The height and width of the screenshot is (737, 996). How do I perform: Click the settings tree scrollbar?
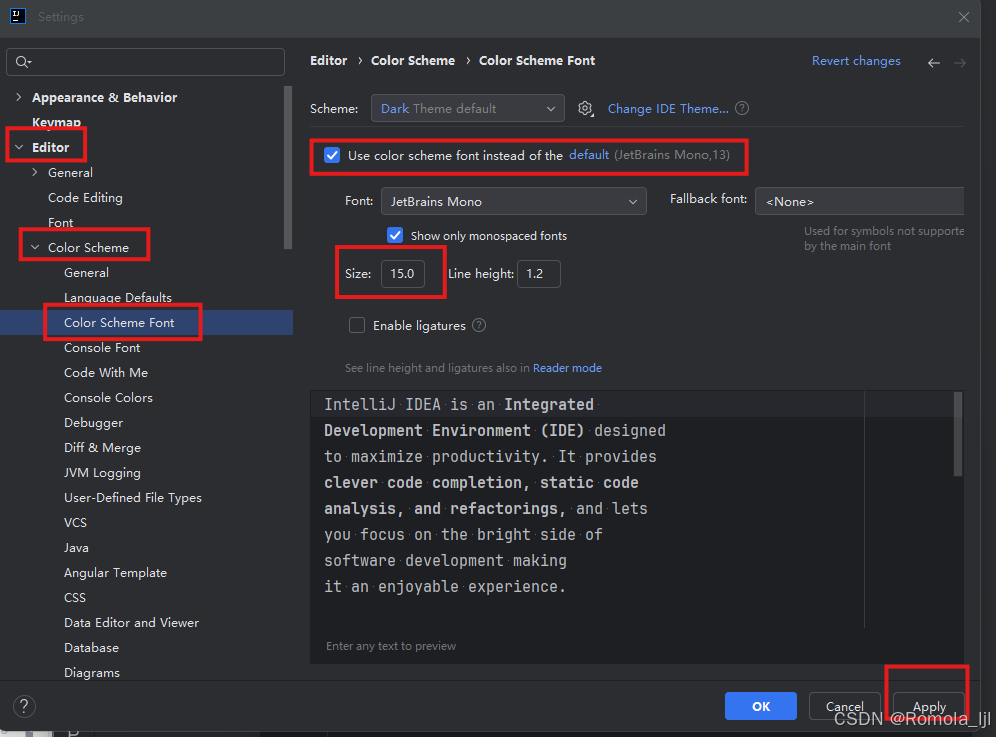[x=288, y=167]
